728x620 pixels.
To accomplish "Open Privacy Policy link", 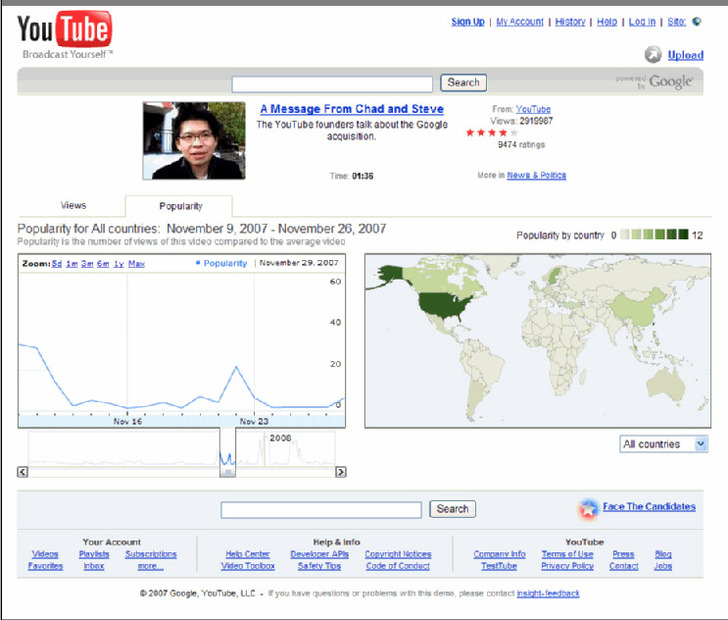I will [567, 566].
